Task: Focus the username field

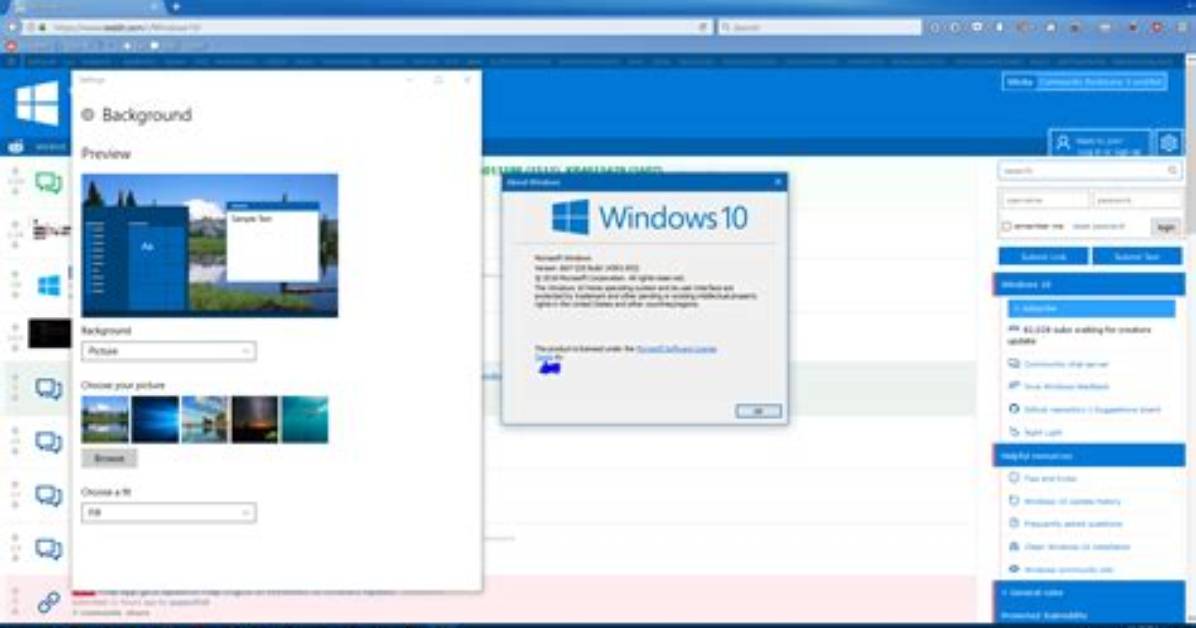Action: [x=1044, y=200]
